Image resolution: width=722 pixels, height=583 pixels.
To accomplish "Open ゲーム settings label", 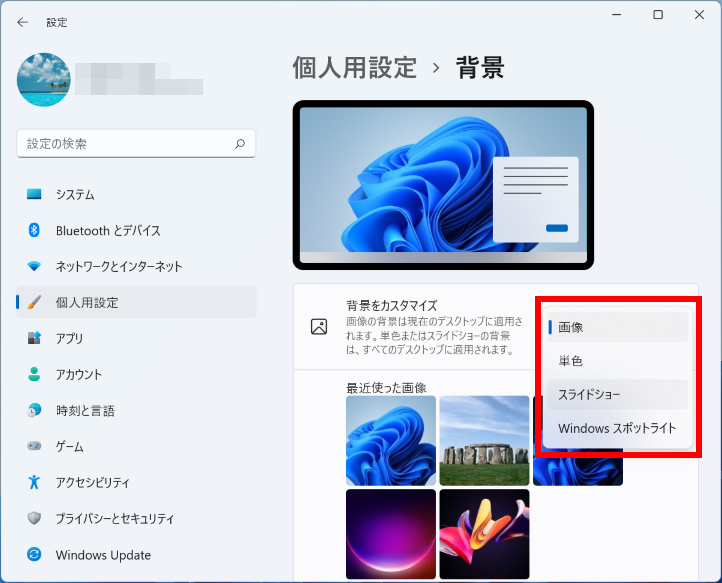I will pyautogui.click(x=70, y=446).
